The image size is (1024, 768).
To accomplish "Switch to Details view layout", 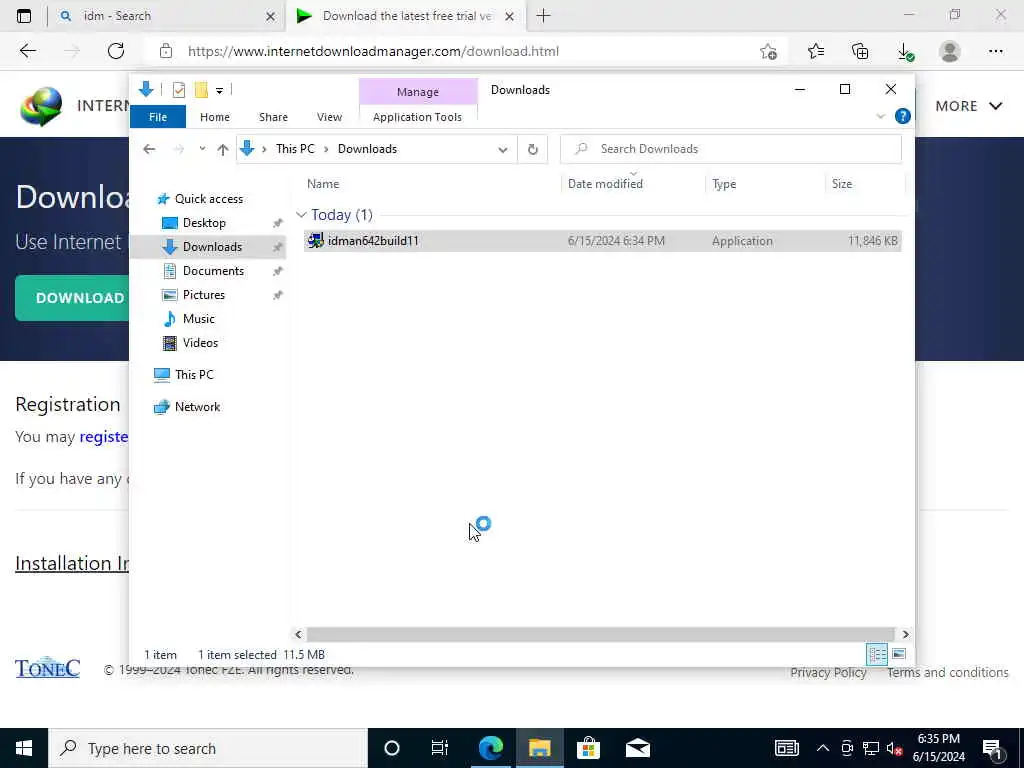I will 877,654.
